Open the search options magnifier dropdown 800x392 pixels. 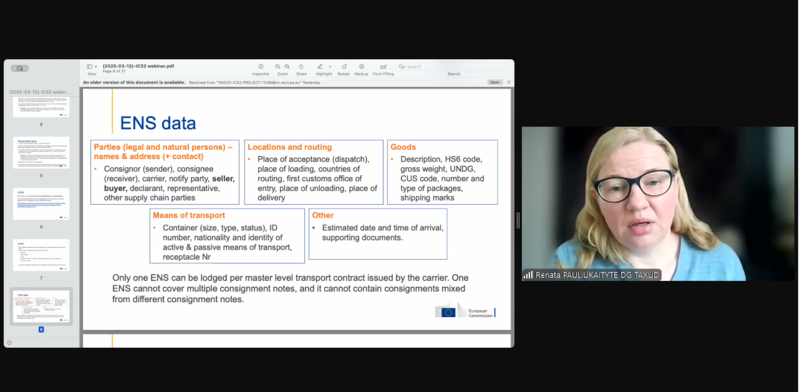point(403,67)
